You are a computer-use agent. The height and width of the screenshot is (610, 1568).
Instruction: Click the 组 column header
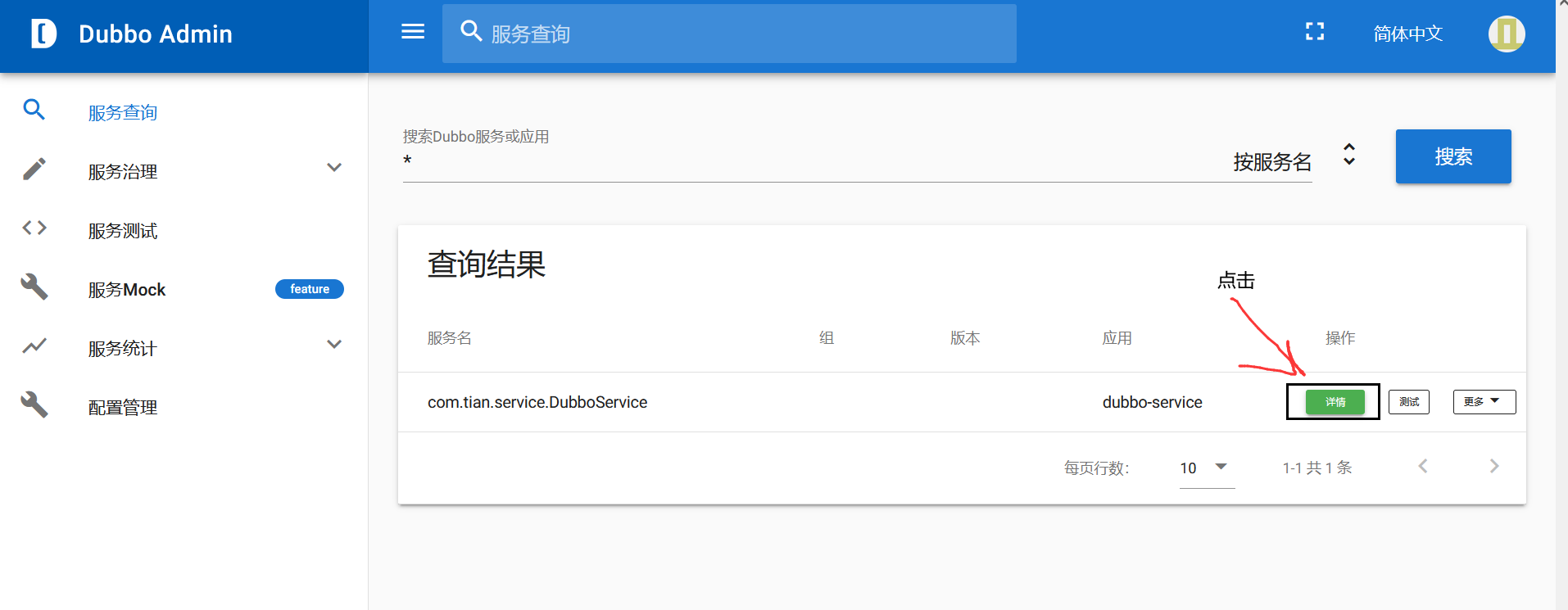click(827, 338)
